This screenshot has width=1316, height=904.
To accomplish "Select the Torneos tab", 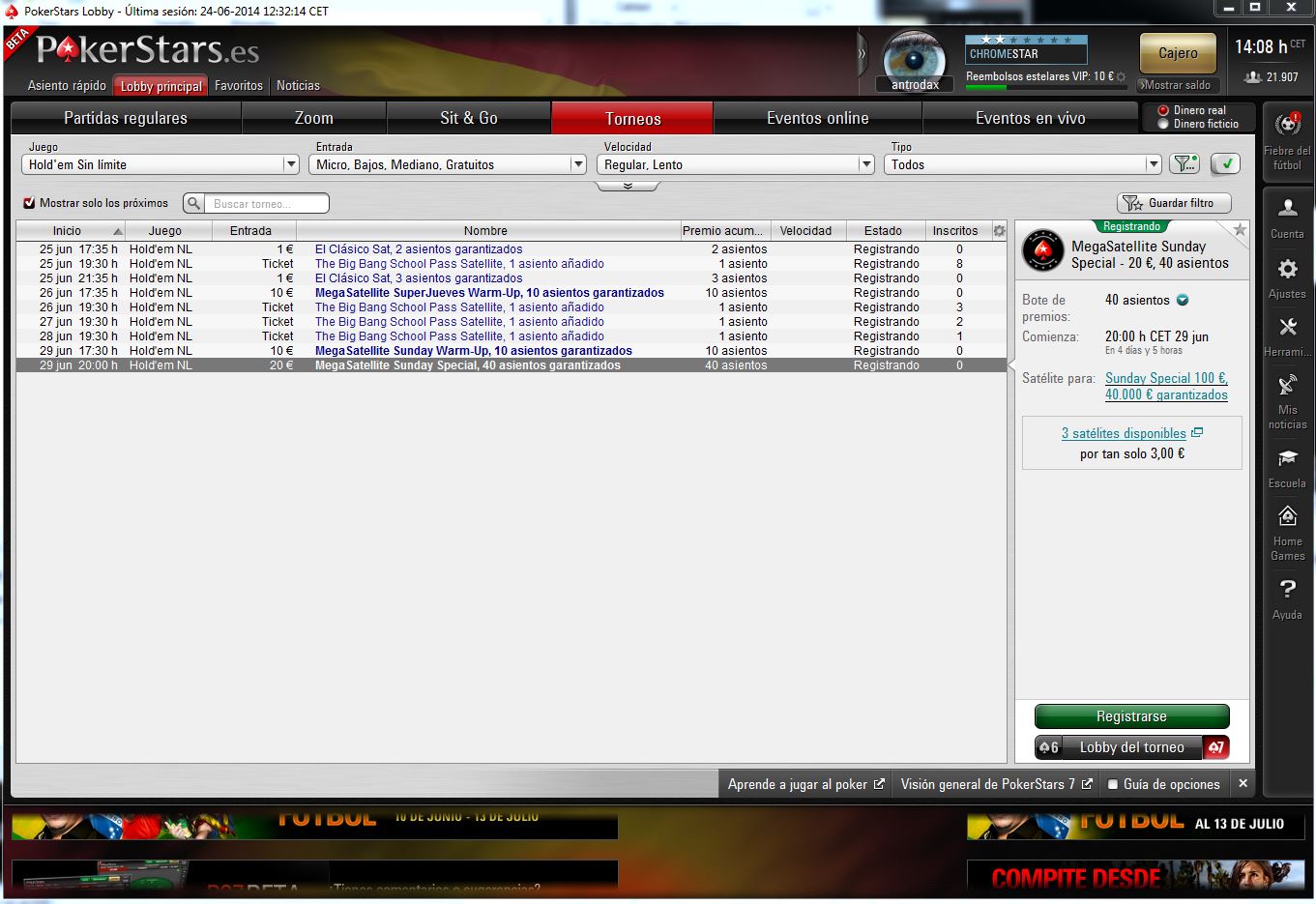I will tap(632, 118).
